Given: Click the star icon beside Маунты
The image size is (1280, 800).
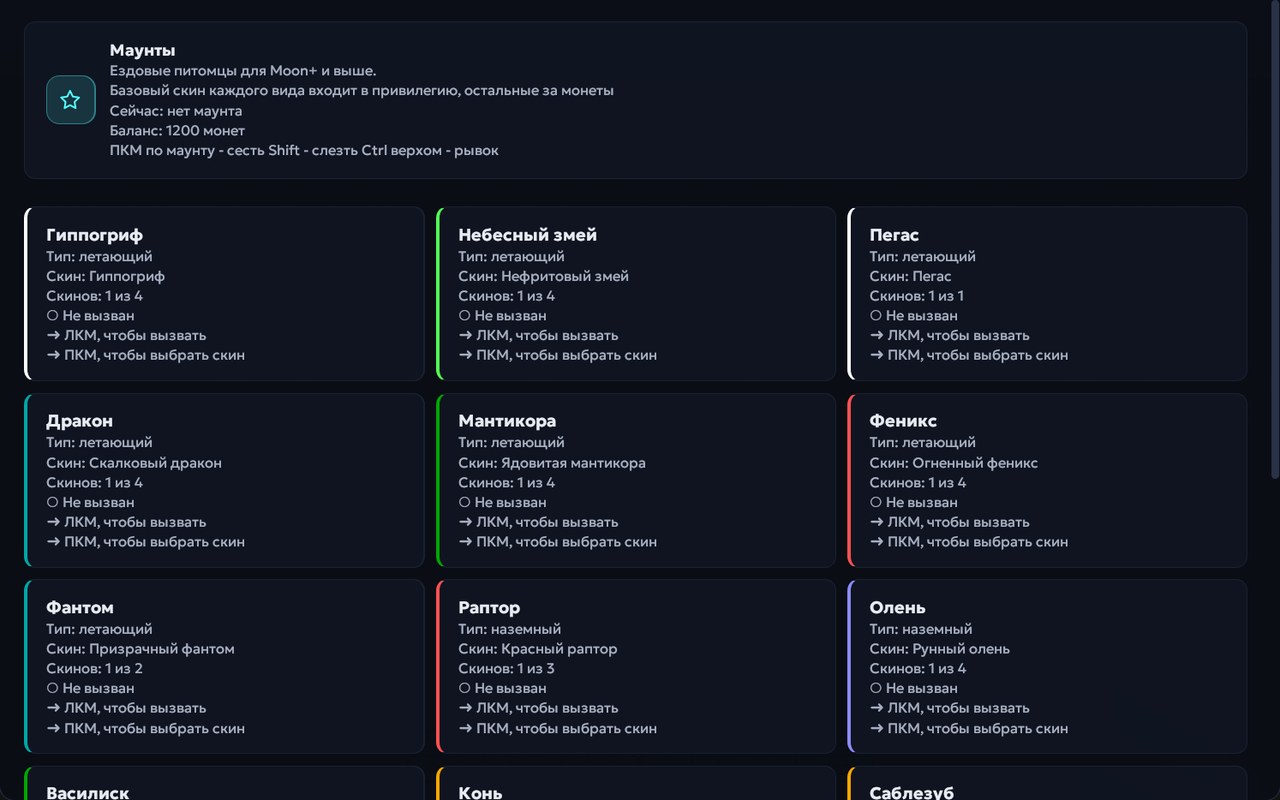Looking at the screenshot, I should coord(70,100).
